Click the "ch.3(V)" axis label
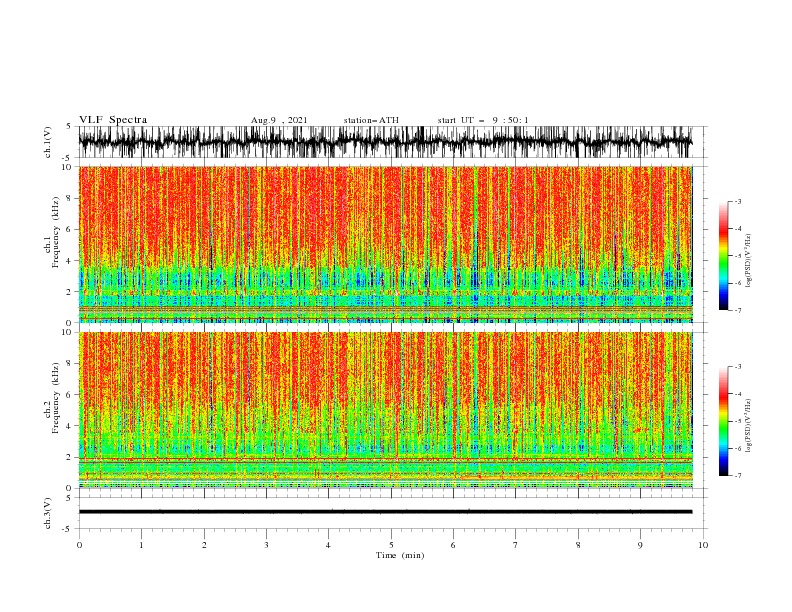The width and height of the screenshot is (792, 612). click(48, 513)
